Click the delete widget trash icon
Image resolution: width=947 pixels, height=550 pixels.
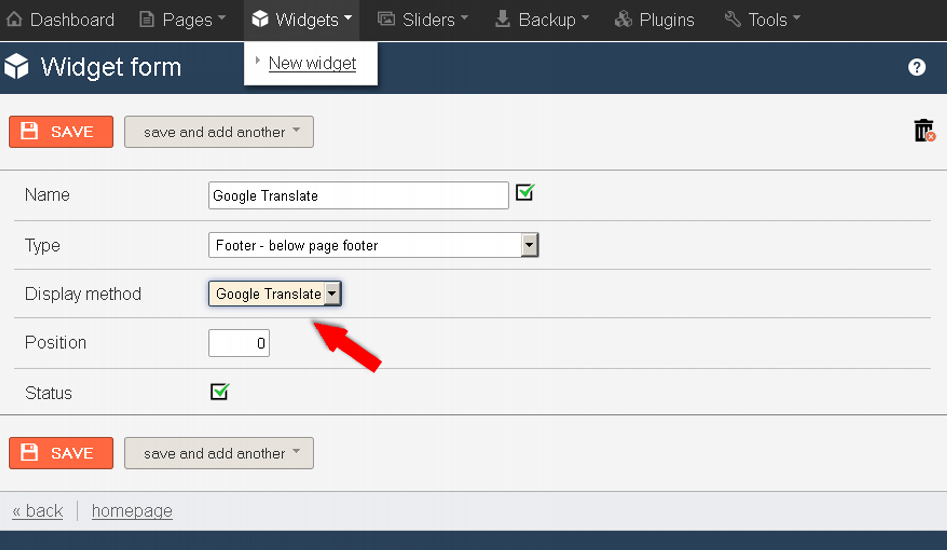(x=924, y=130)
